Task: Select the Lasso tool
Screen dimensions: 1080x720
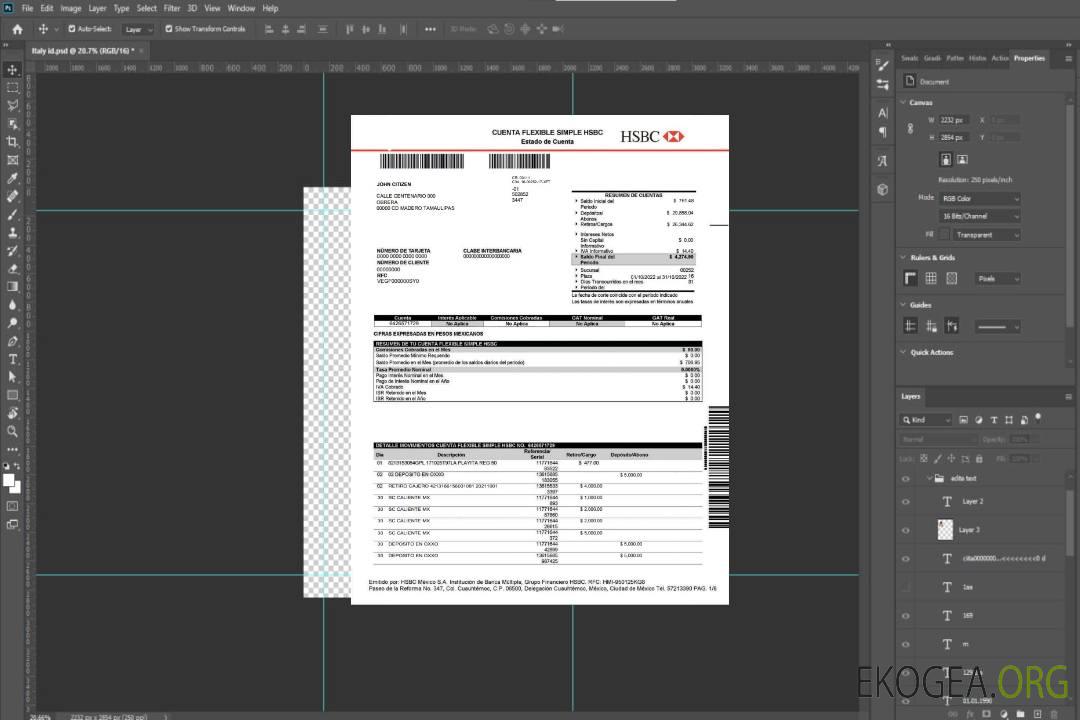Action: [x=12, y=105]
